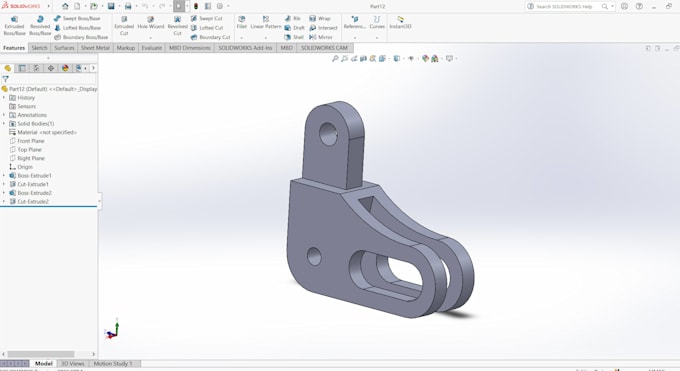Click the Rebuild traffic light icon
Image resolution: width=680 pixels, height=371 pixels.
(196, 7)
